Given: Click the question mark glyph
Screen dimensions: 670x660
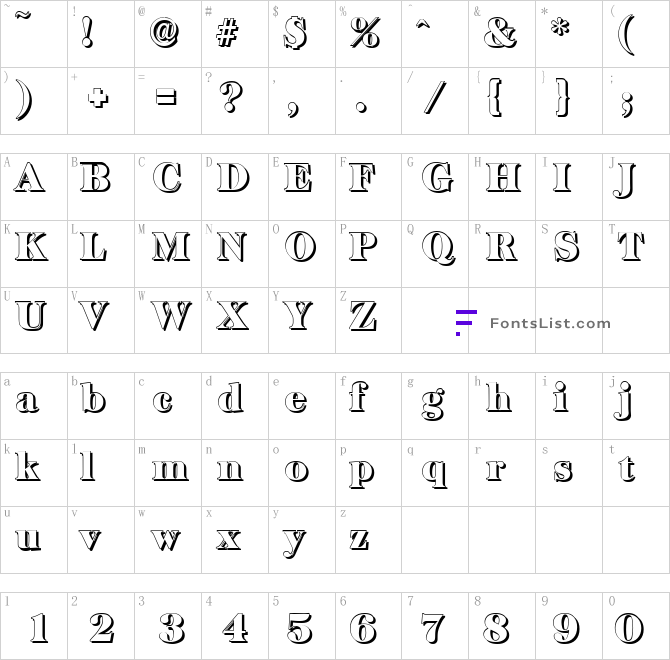Looking at the screenshot, I should tap(231, 97).
